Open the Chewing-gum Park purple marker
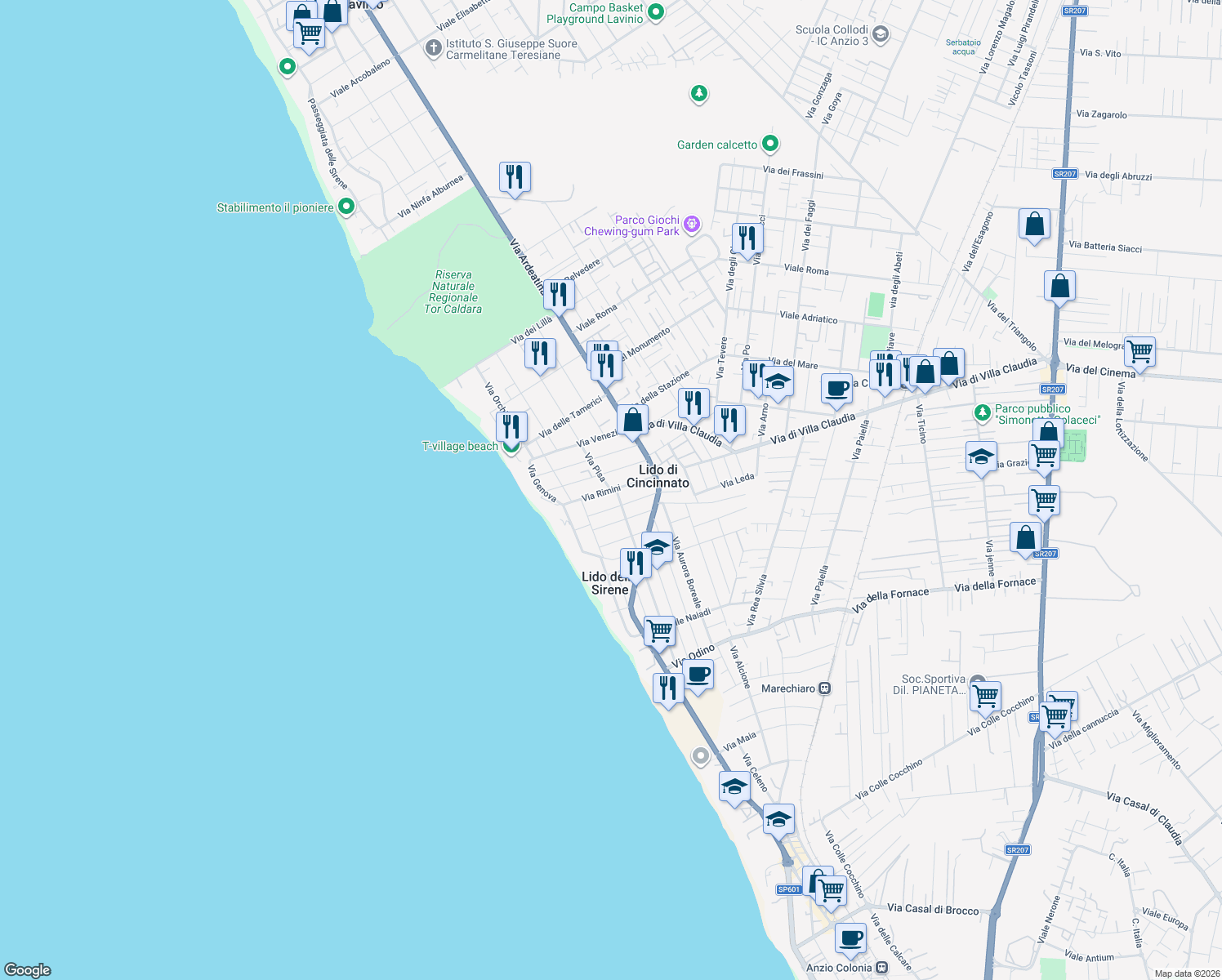The height and width of the screenshot is (980, 1222). [x=691, y=225]
